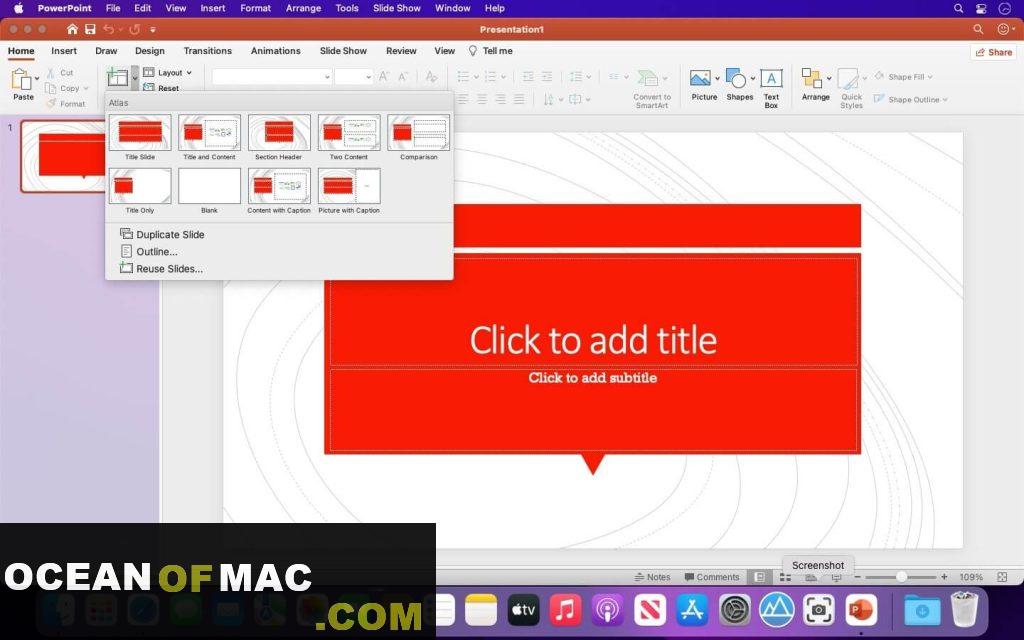Click the Share button
Screen dimensions: 1024x640
point(993,52)
